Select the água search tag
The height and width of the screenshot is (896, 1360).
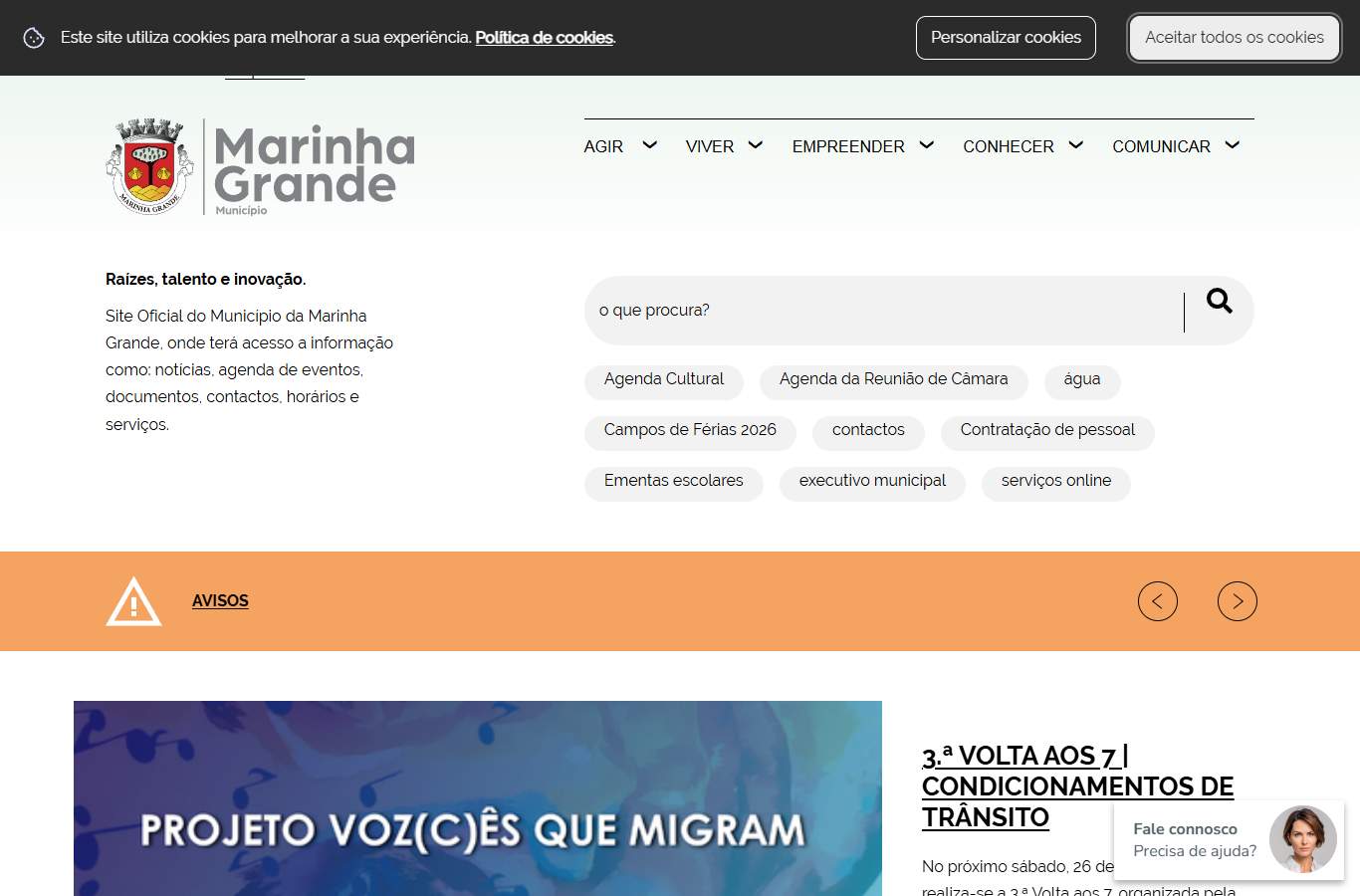click(x=1082, y=380)
